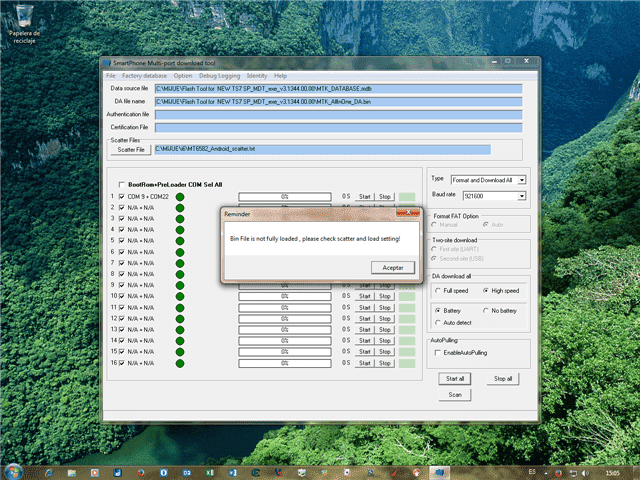Click port 1 progress bar at 0%
This screenshot has width=640, height=480.
pos(285,197)
